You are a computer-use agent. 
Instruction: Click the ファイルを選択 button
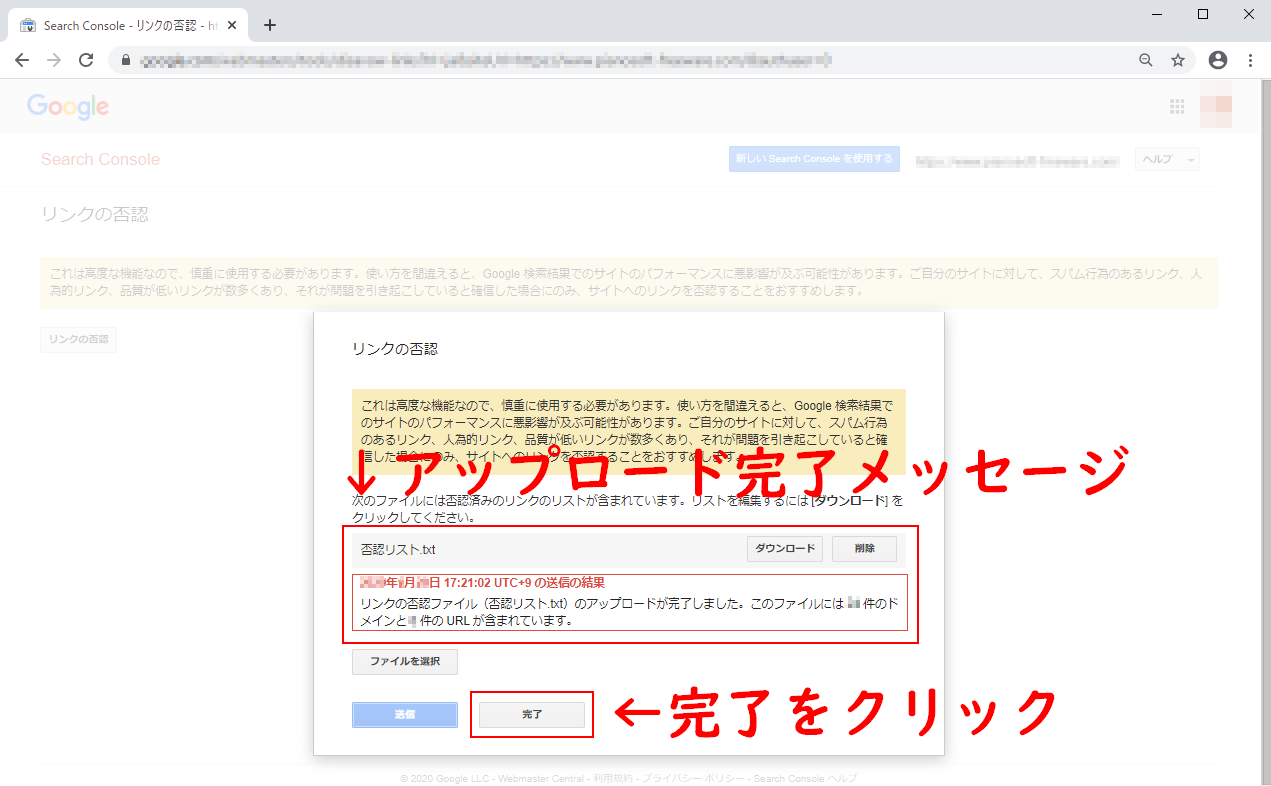tap(404, 662)
